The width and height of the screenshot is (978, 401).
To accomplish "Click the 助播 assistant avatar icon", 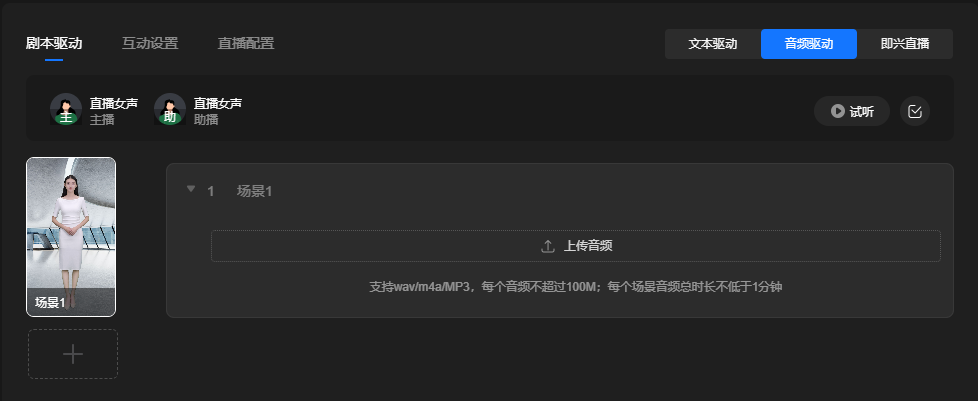I will [170, 109].
